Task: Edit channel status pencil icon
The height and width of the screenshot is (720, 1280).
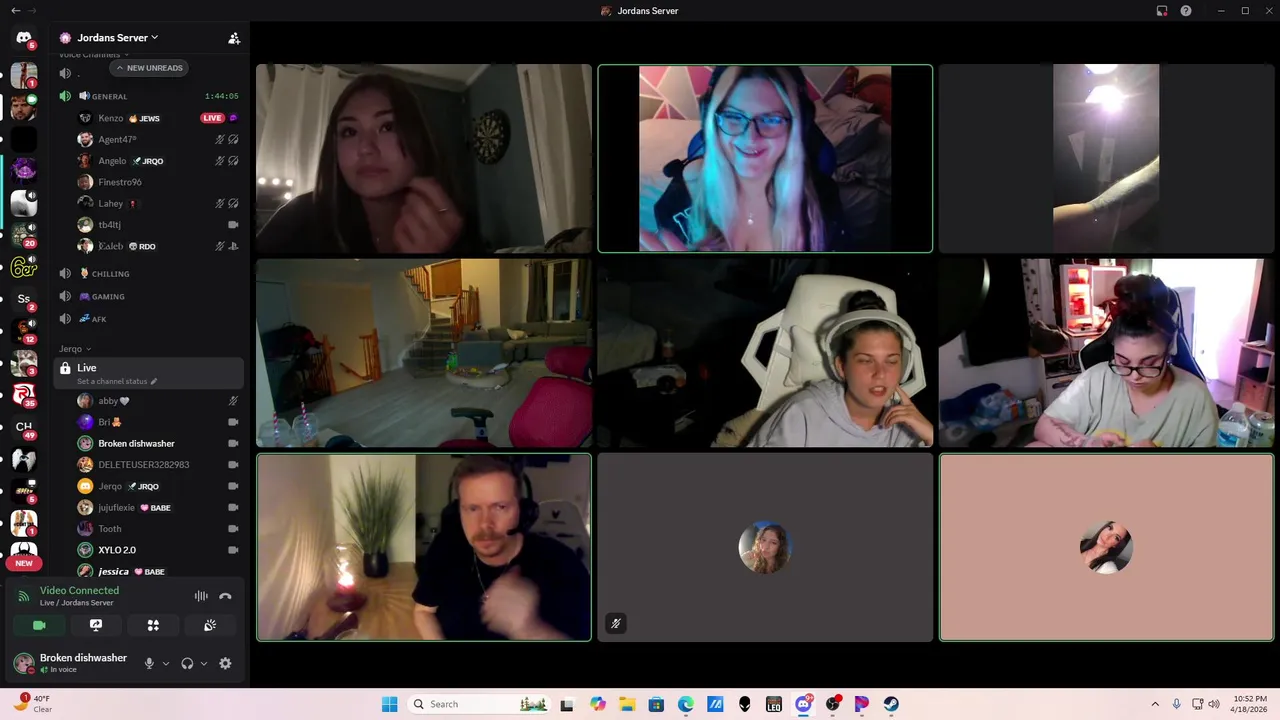Action: coord(154,382)
